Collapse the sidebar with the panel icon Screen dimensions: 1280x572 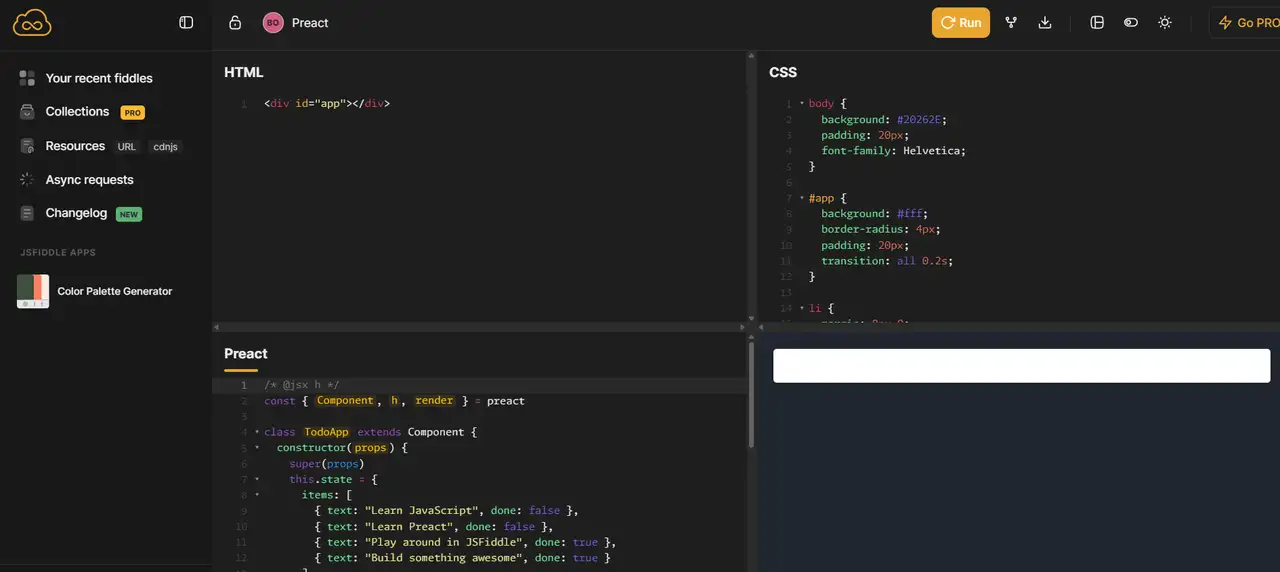coord(186,22)
